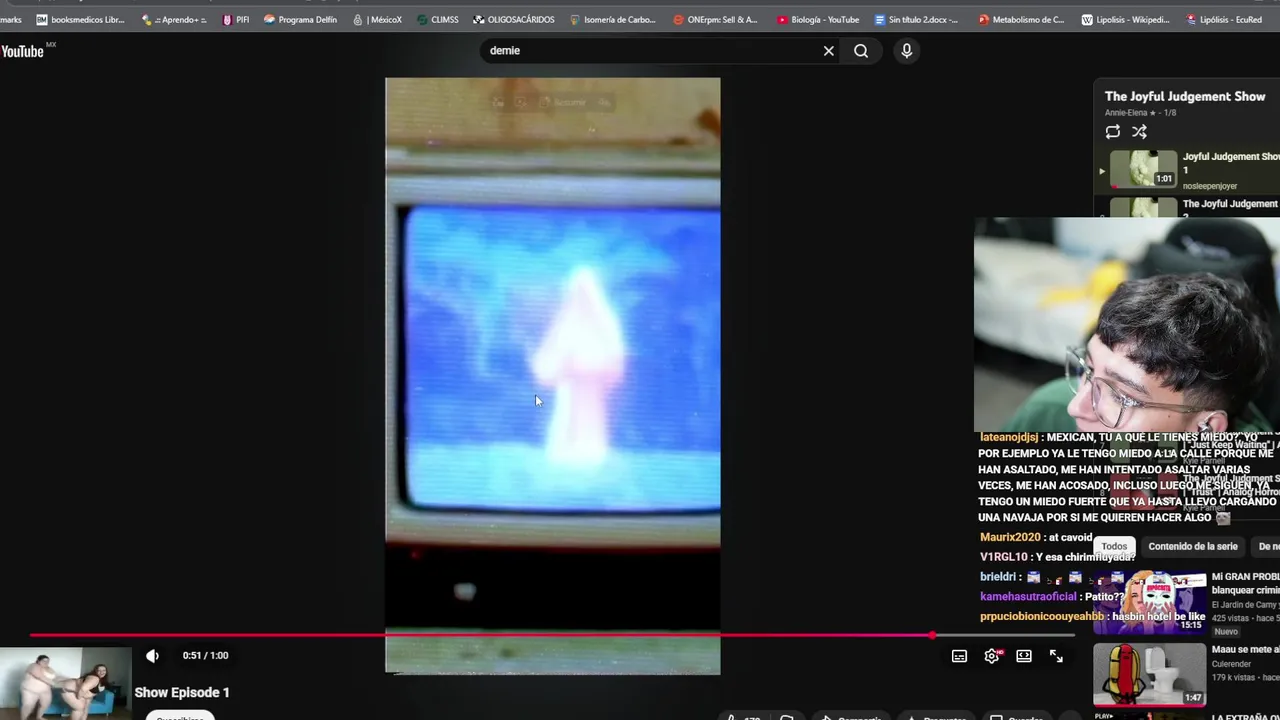This screenshot has height=720, width=1280.
Task: Open the "Maau se mete al" video thumbnail
Action: (1149, 674)
